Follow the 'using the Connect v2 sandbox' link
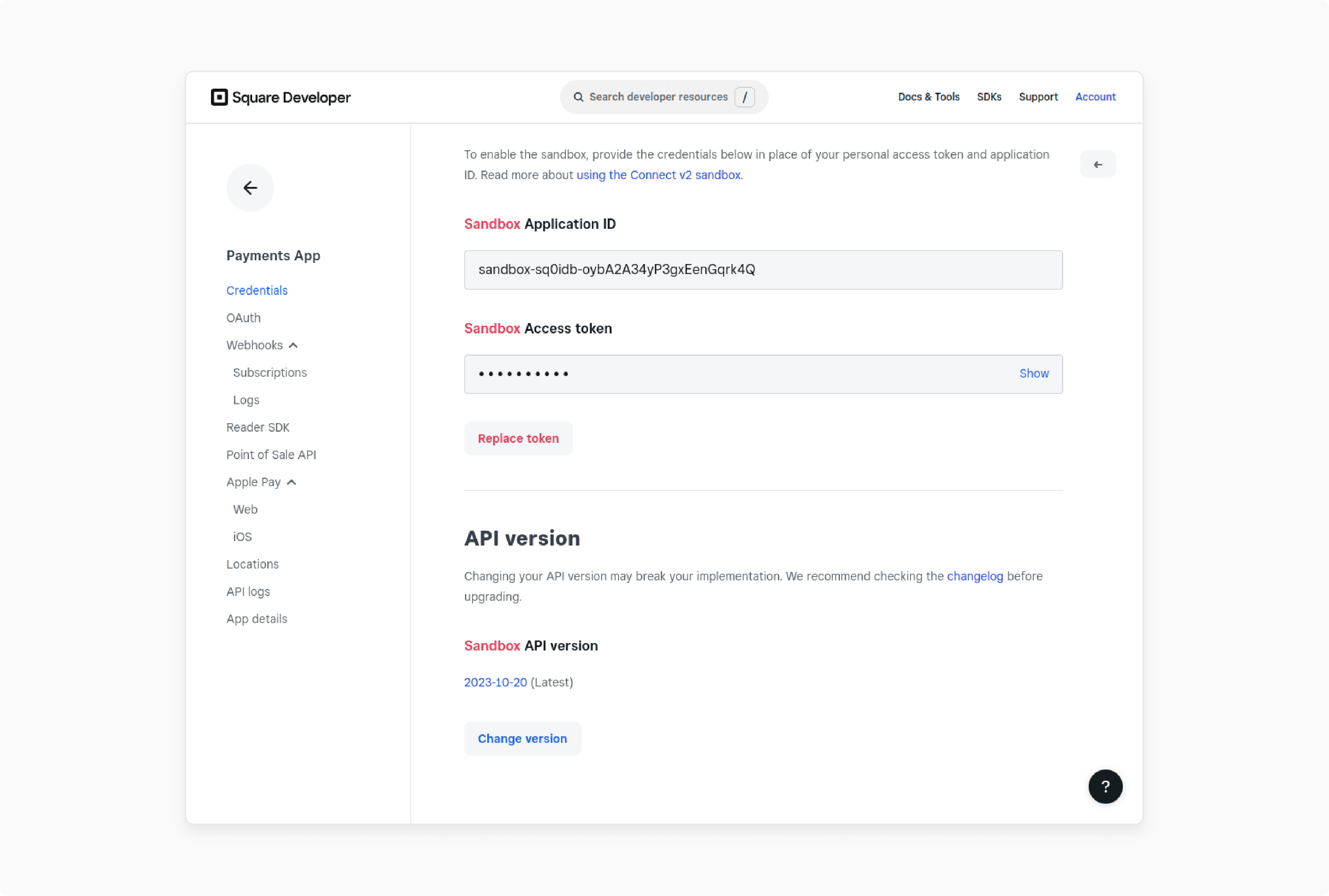Image resolution: width=1329 pixels, height=896 pixels. 658,175
